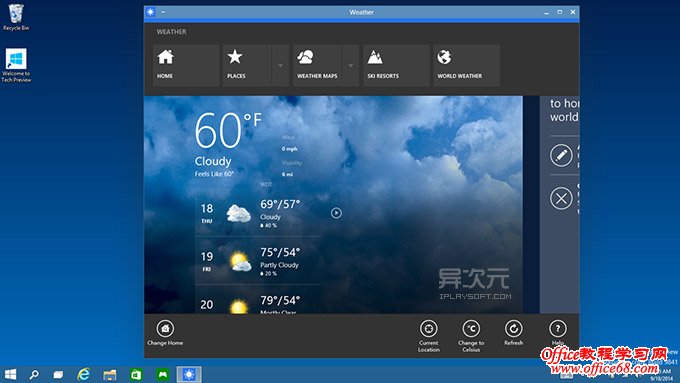The height and width of the screenshot is (383, 680).
Task: Open the Store from the taskbar
Action: coord(136,374)
